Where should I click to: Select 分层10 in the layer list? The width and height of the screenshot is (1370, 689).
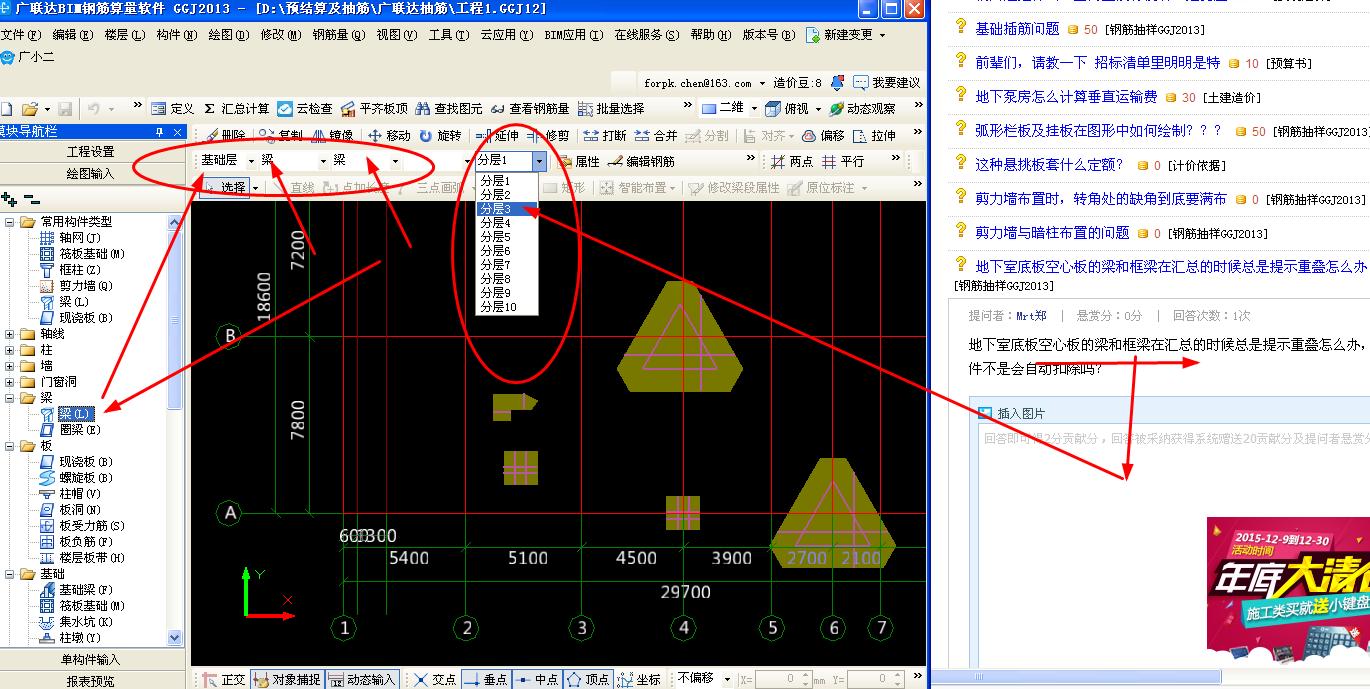(x=507, y=307)
